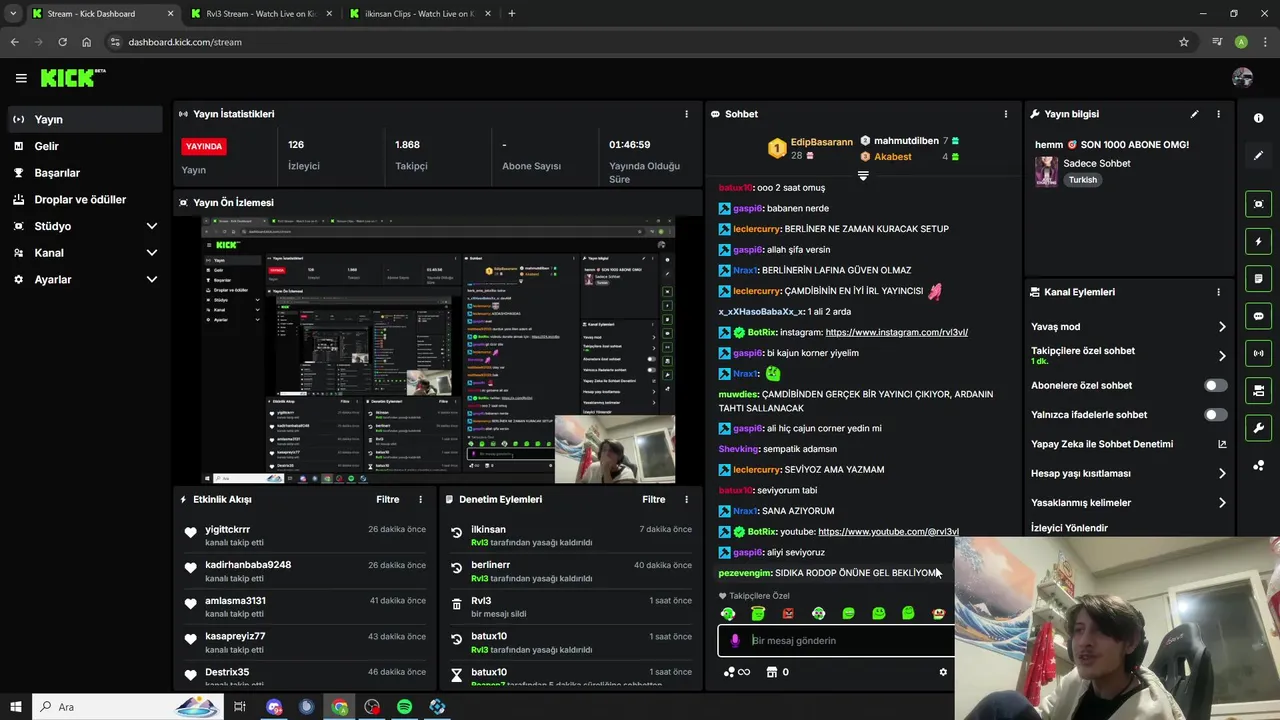The image size is (1280, 720).
Task: Click the channel actions widget icon in right toolbar
Action: tap(1258, 390)
